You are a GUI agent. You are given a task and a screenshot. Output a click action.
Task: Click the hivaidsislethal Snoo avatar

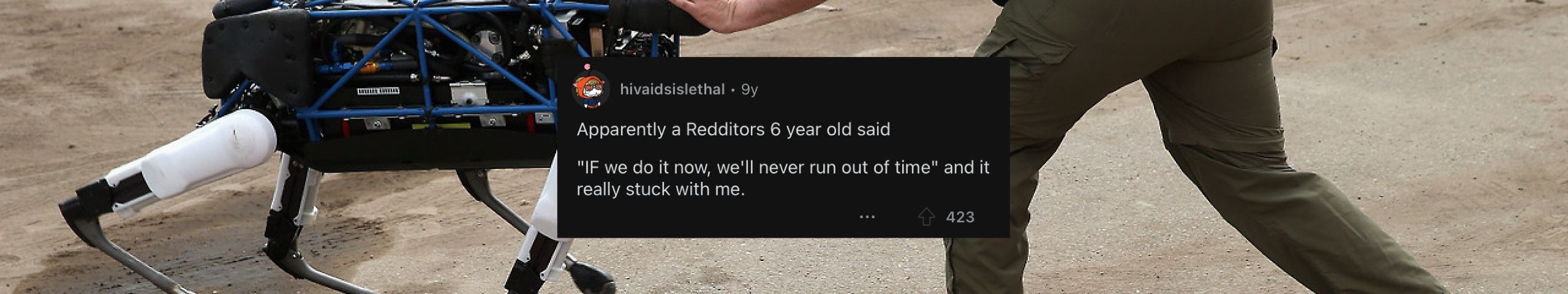[x=590, y=89]
